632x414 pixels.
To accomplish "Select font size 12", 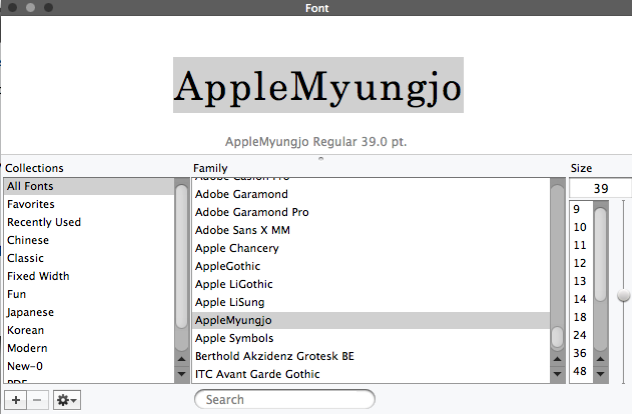I will (581, 263).
